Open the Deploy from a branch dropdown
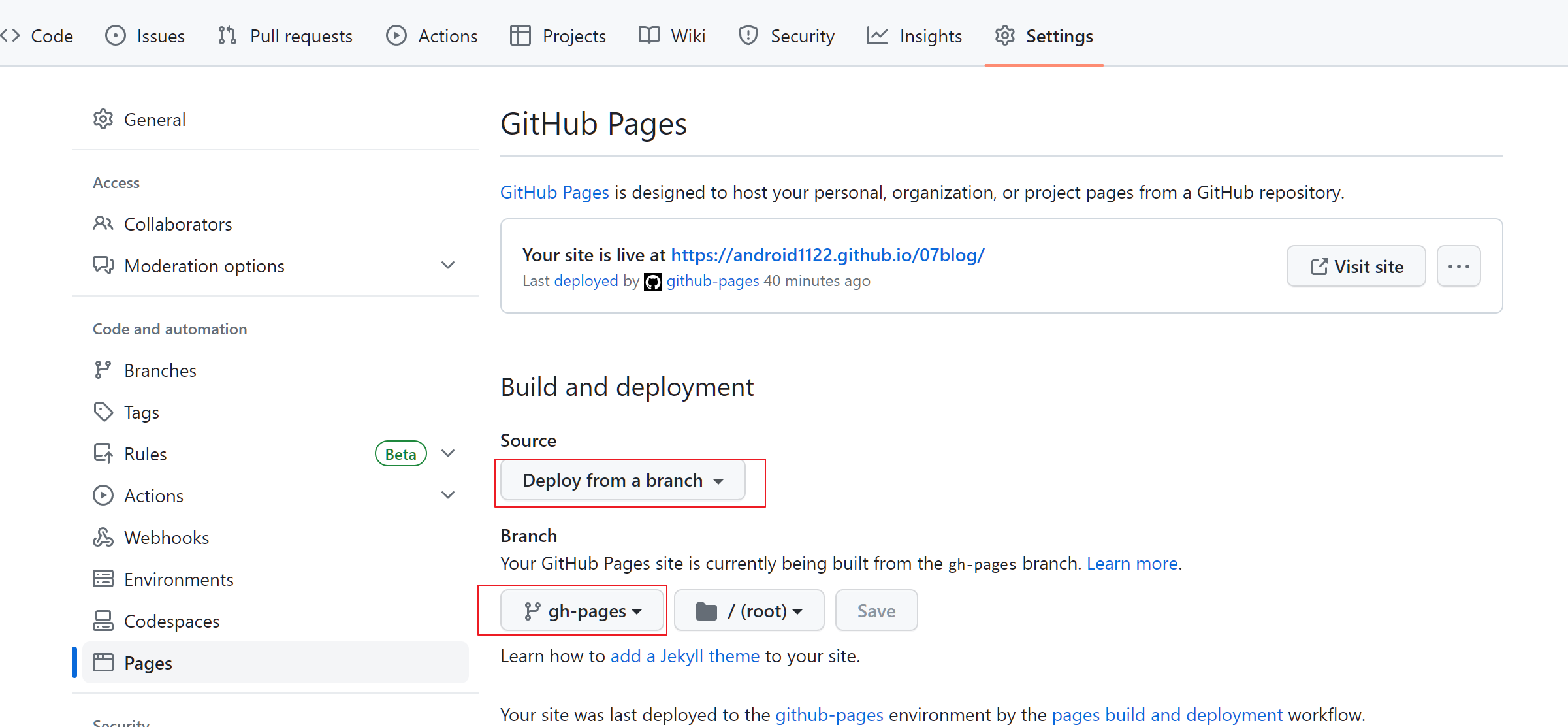Screen dimensions: 1568x727 622,481
